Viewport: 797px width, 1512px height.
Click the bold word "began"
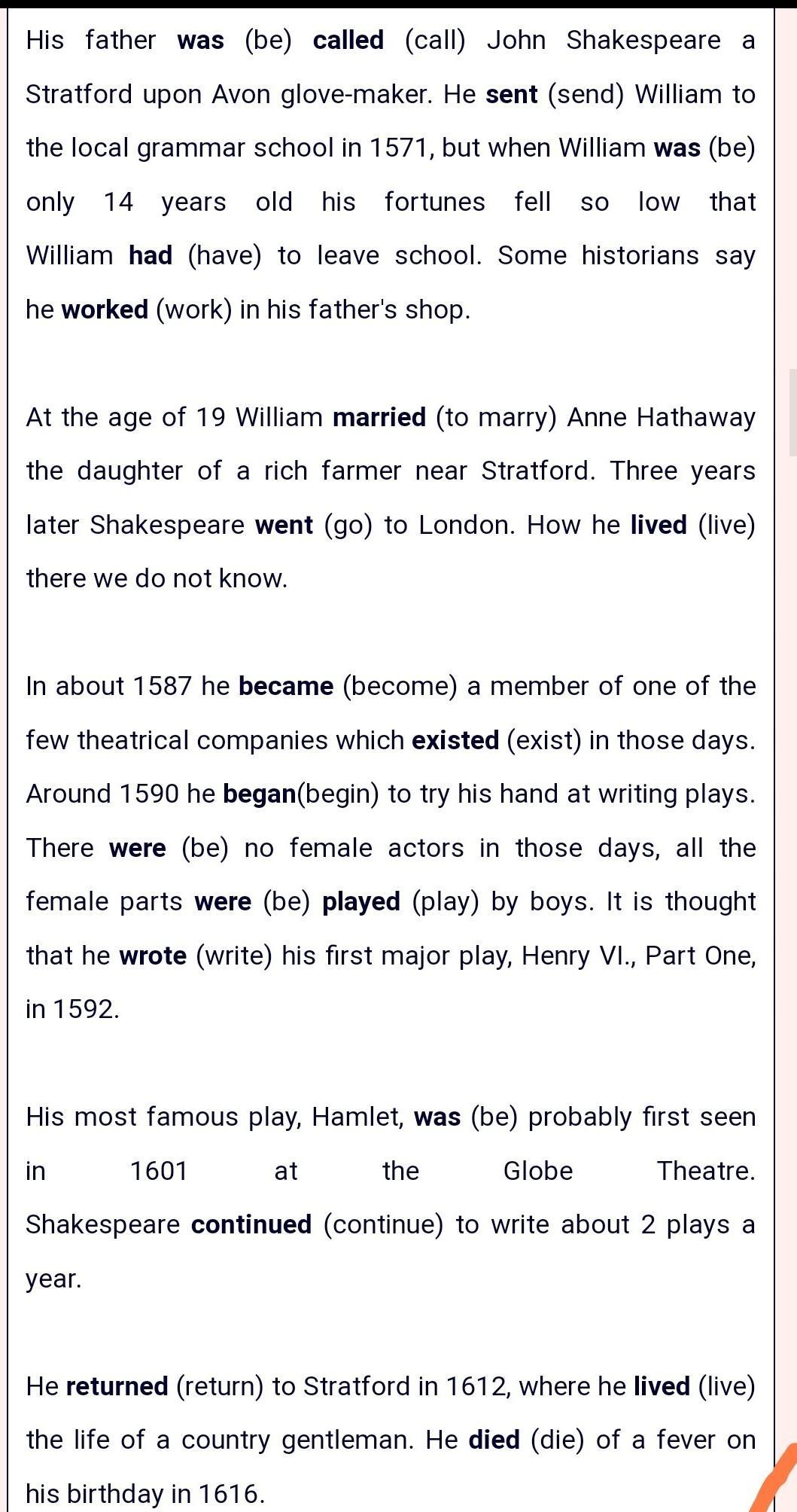(x=260, y=794)
